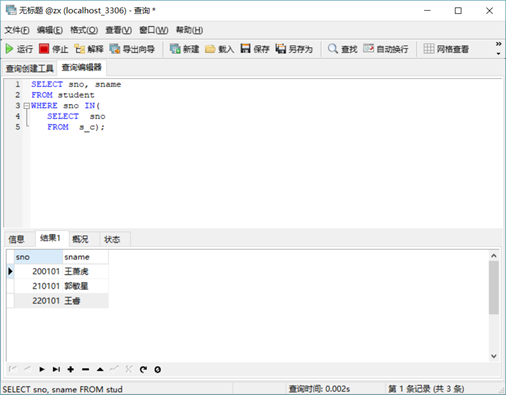Viewport: 506px width, 395px height.
Task: Click query time 0.002s in status bar
Action: point(319,389)
